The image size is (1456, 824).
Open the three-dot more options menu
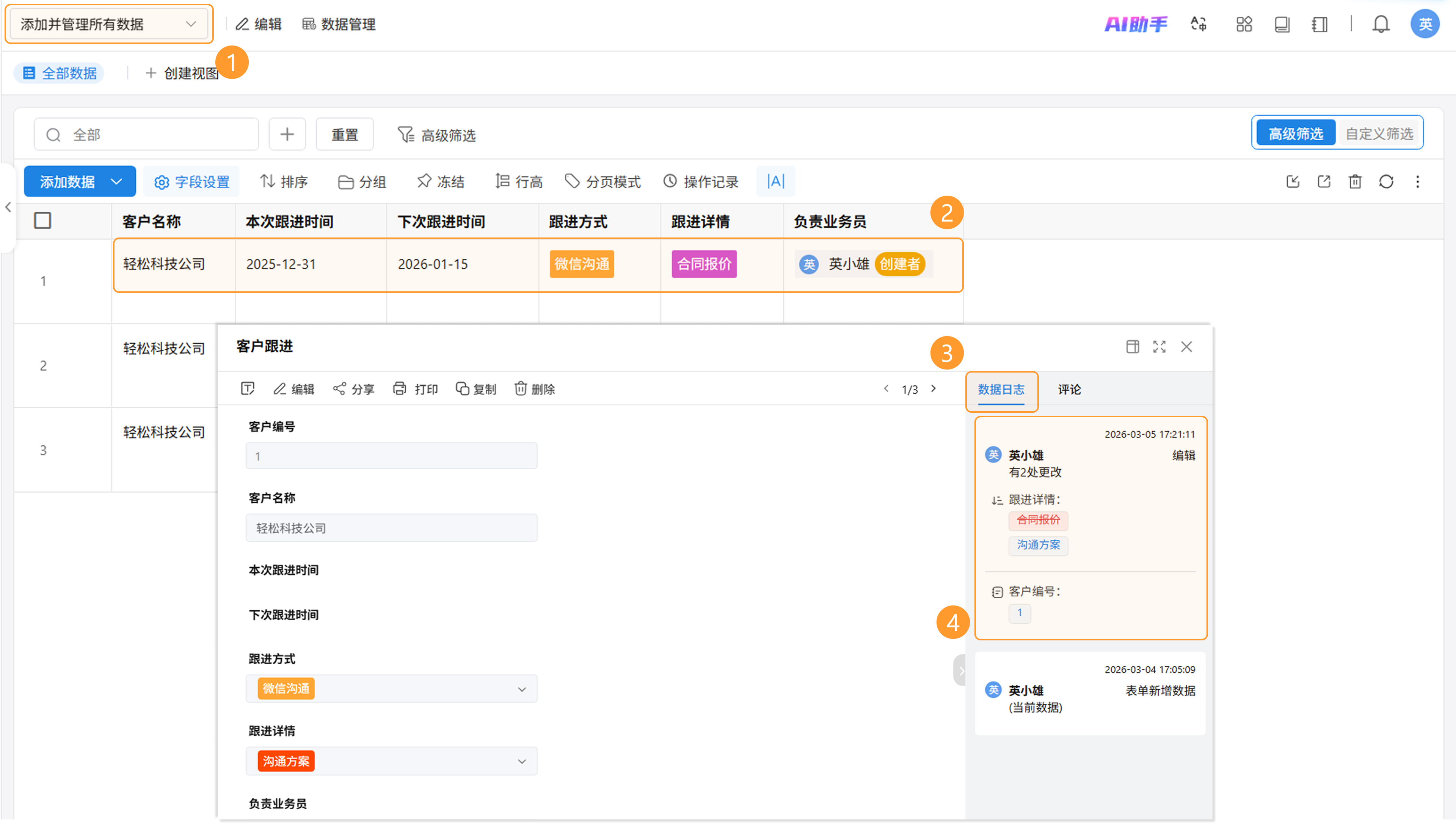point(1417,182)
